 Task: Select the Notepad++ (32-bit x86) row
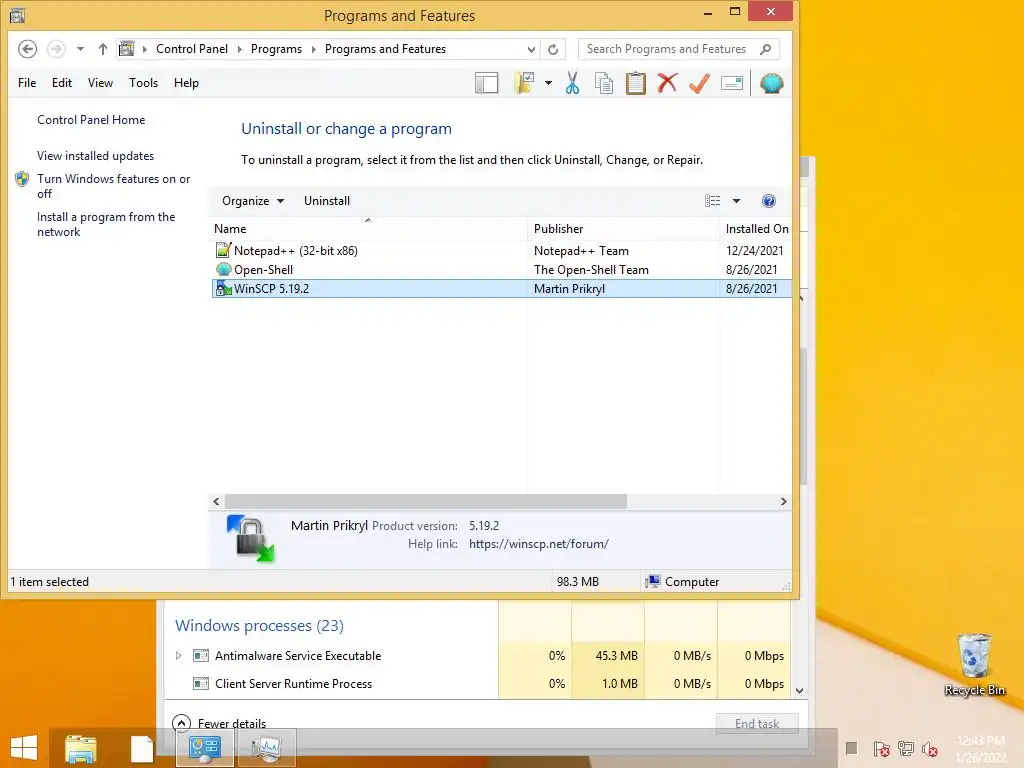pos(501,250)
